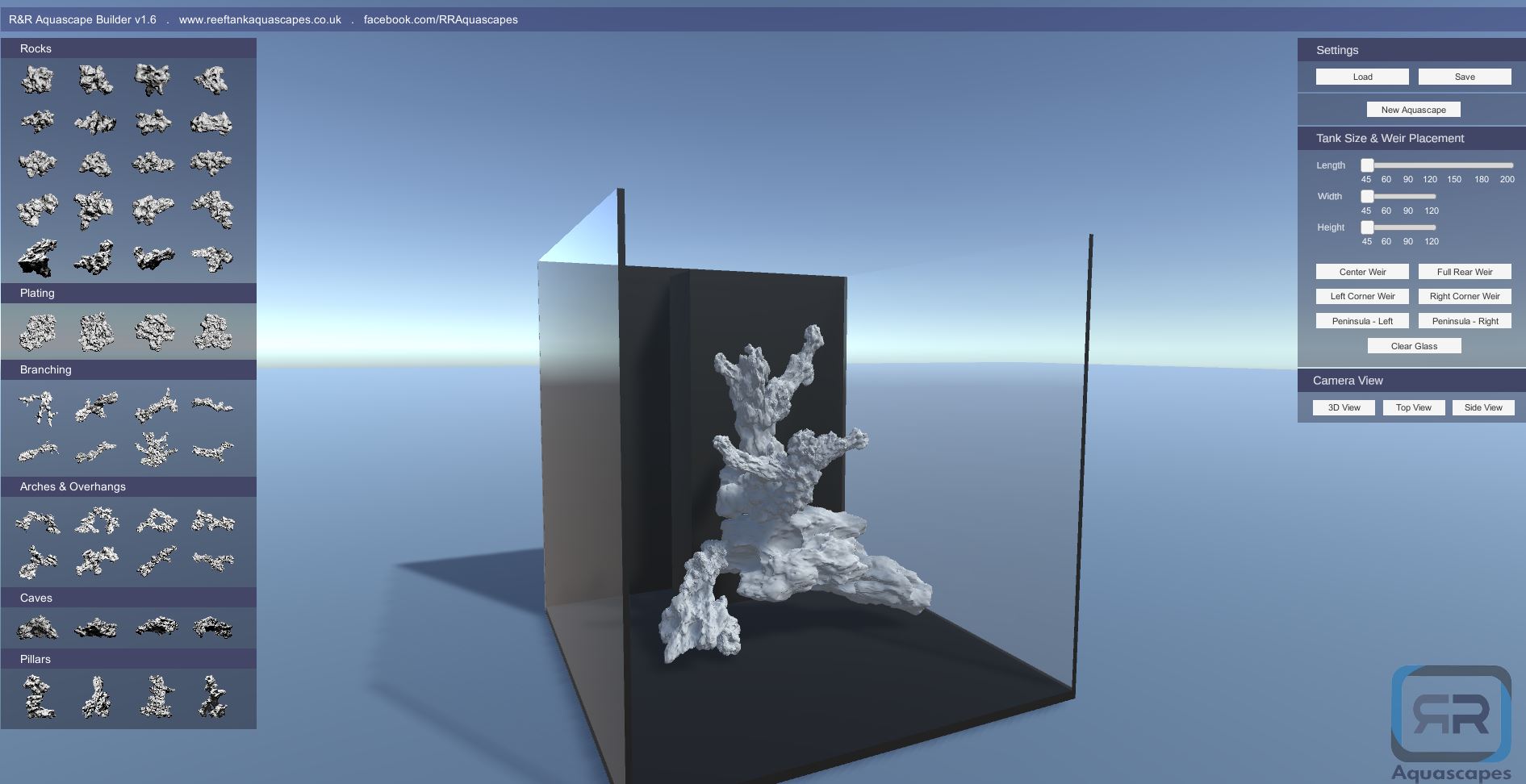The height and width of the screenshot is (784, 1526).
Task: Select the last Plating rock thumbnail
Action: click(212, 332)
